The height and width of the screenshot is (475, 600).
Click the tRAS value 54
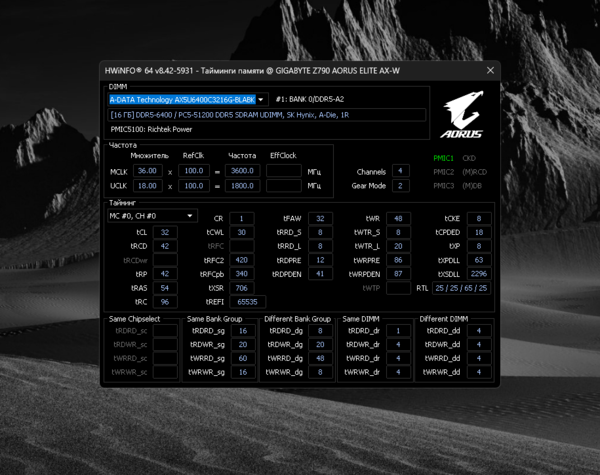click(165, 288)
